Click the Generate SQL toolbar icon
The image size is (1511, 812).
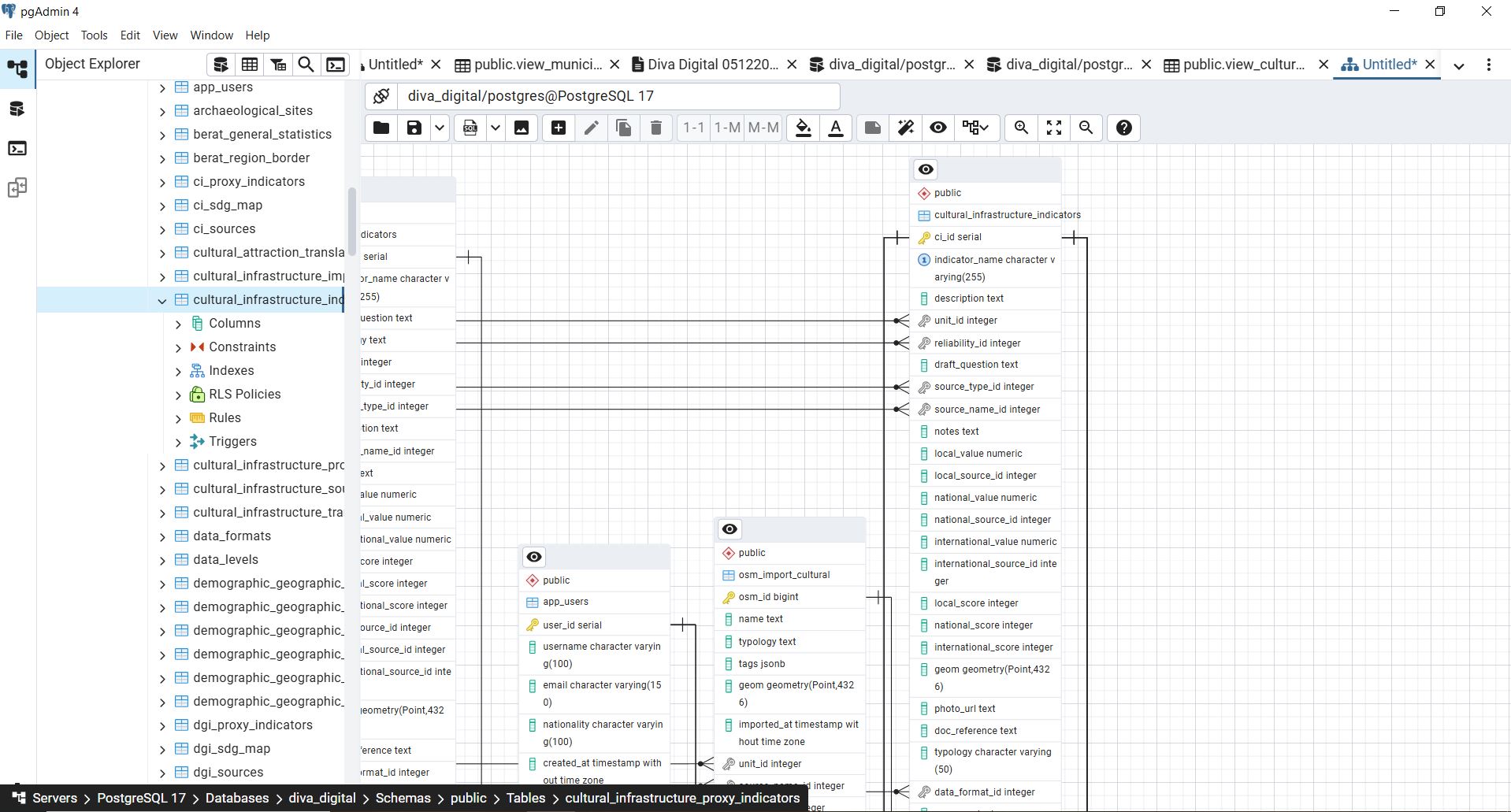click(470, 128)
